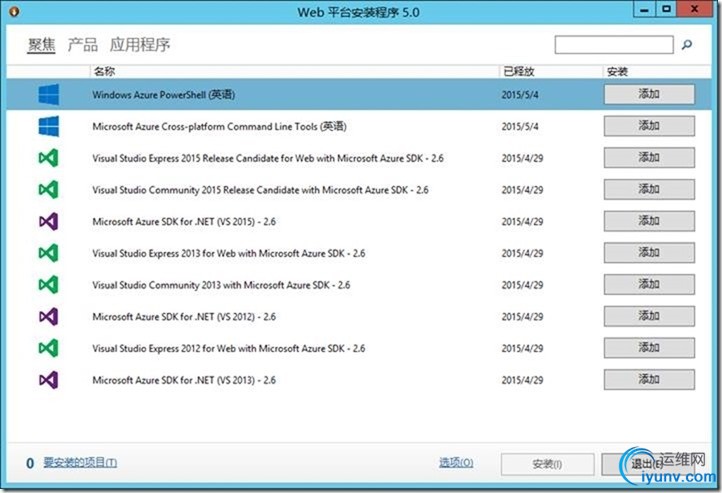
Task: Click 2015/5/4 date of Windows Azure PowerShell
Action: tap(520, 95)
